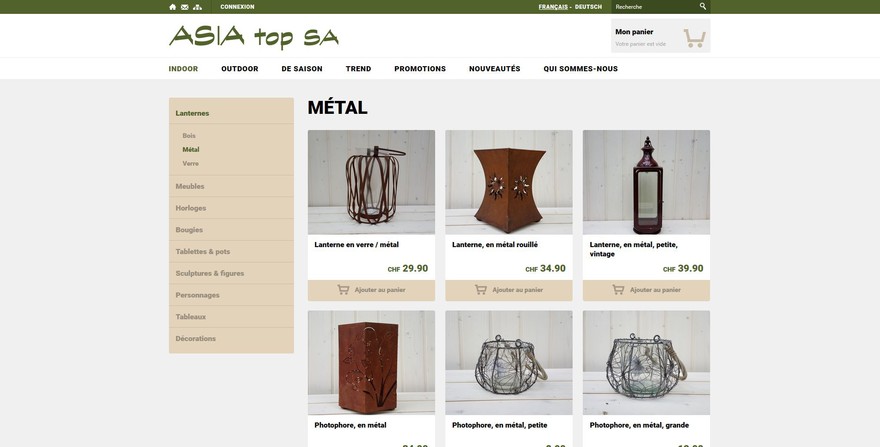880x447 pixels.
Task: Open the Photophore, en métal, petite thumbnail
Action: [508, 362]
